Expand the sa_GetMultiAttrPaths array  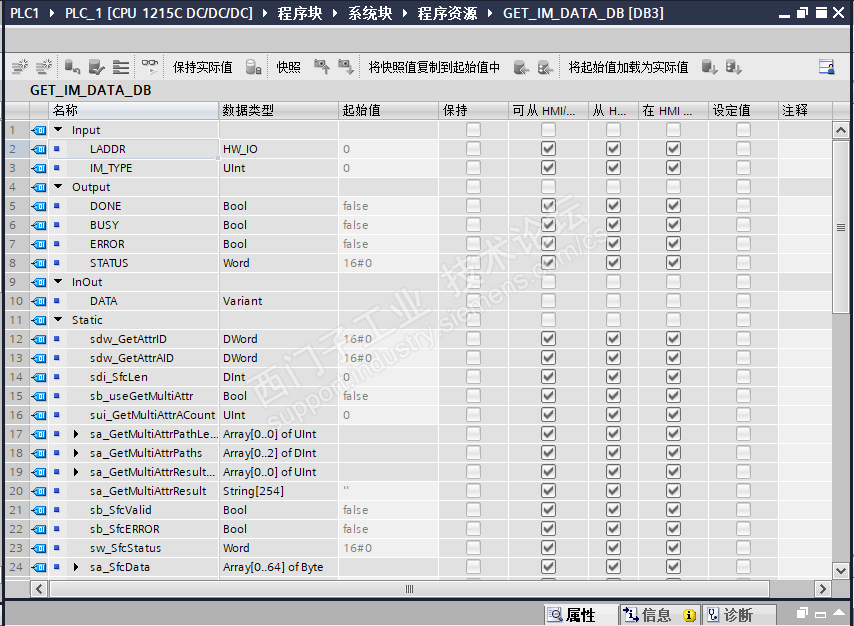76,453
